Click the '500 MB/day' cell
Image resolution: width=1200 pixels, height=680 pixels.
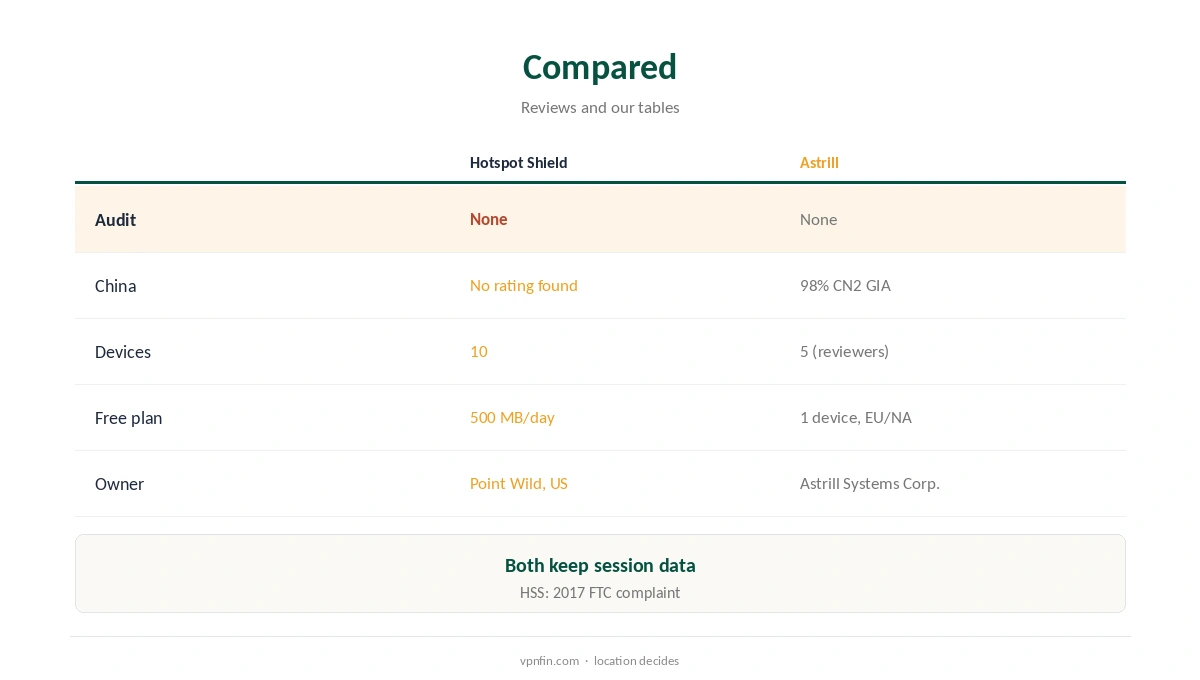[x=512, y=417]
